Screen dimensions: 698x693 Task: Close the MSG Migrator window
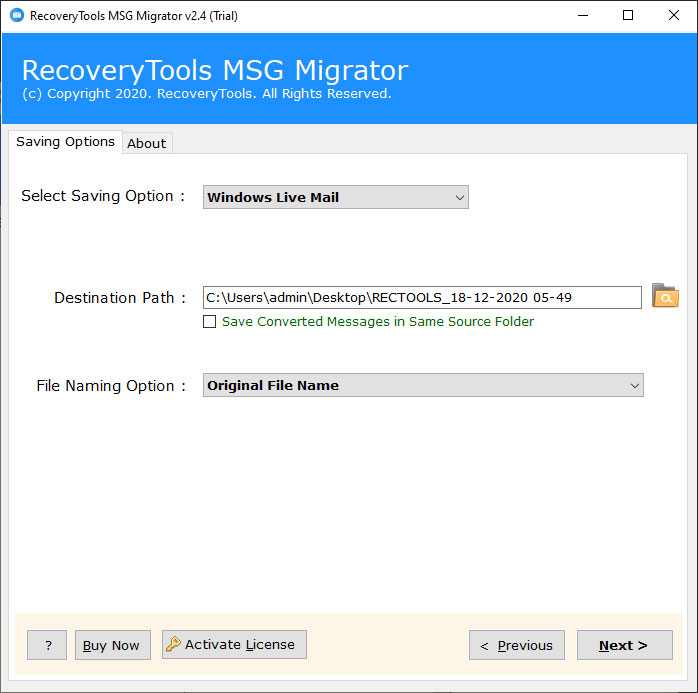point(674,16)
